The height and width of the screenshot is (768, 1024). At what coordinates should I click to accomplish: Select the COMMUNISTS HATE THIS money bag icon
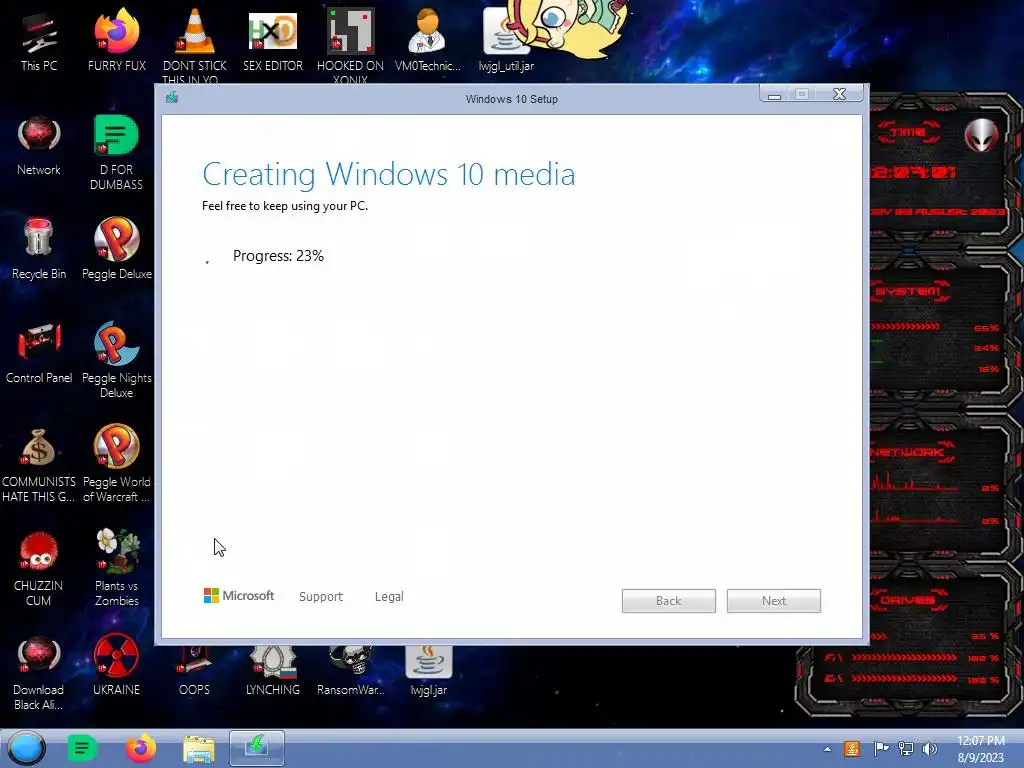[x=39, y=465]
